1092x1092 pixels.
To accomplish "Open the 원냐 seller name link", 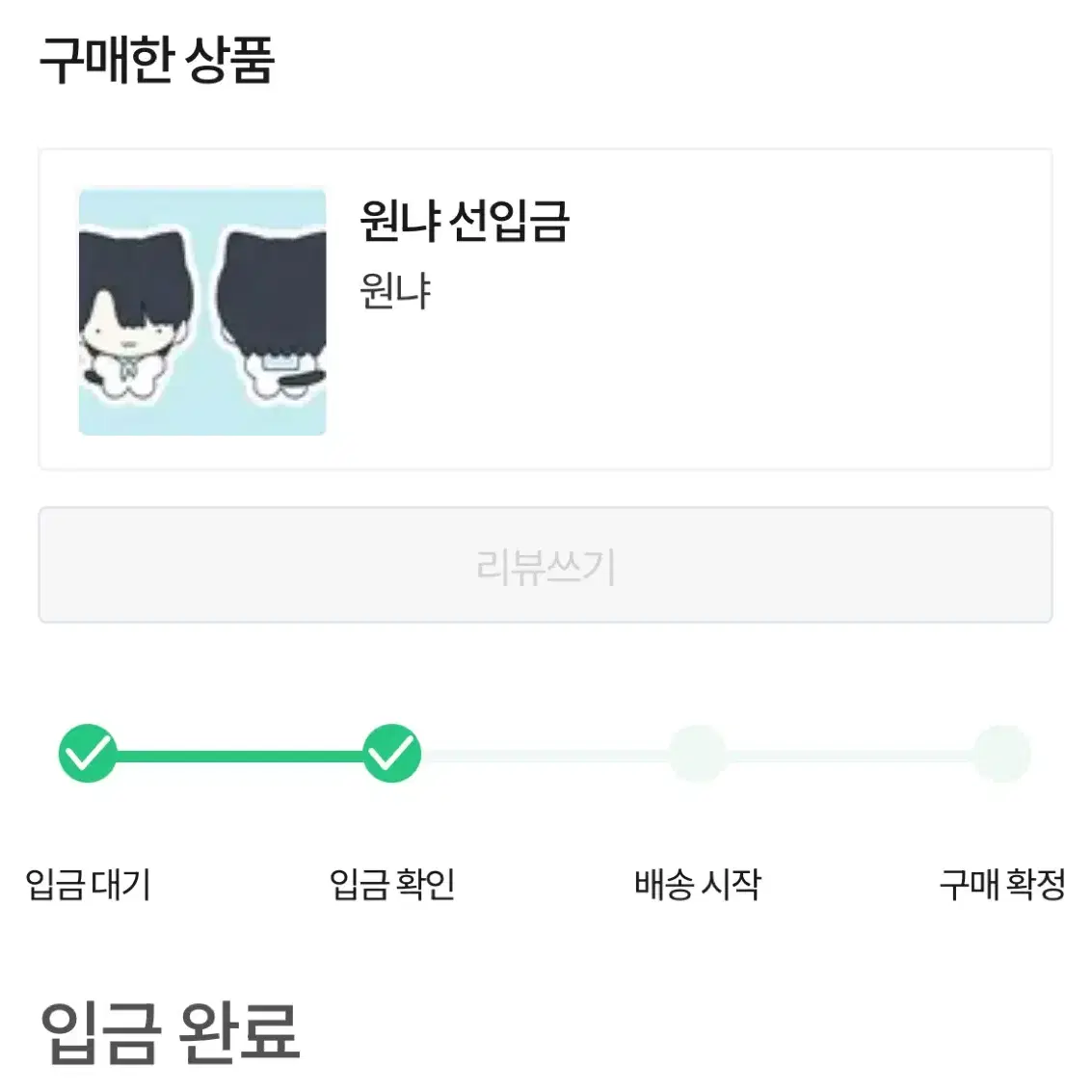I will pos(395,290).
